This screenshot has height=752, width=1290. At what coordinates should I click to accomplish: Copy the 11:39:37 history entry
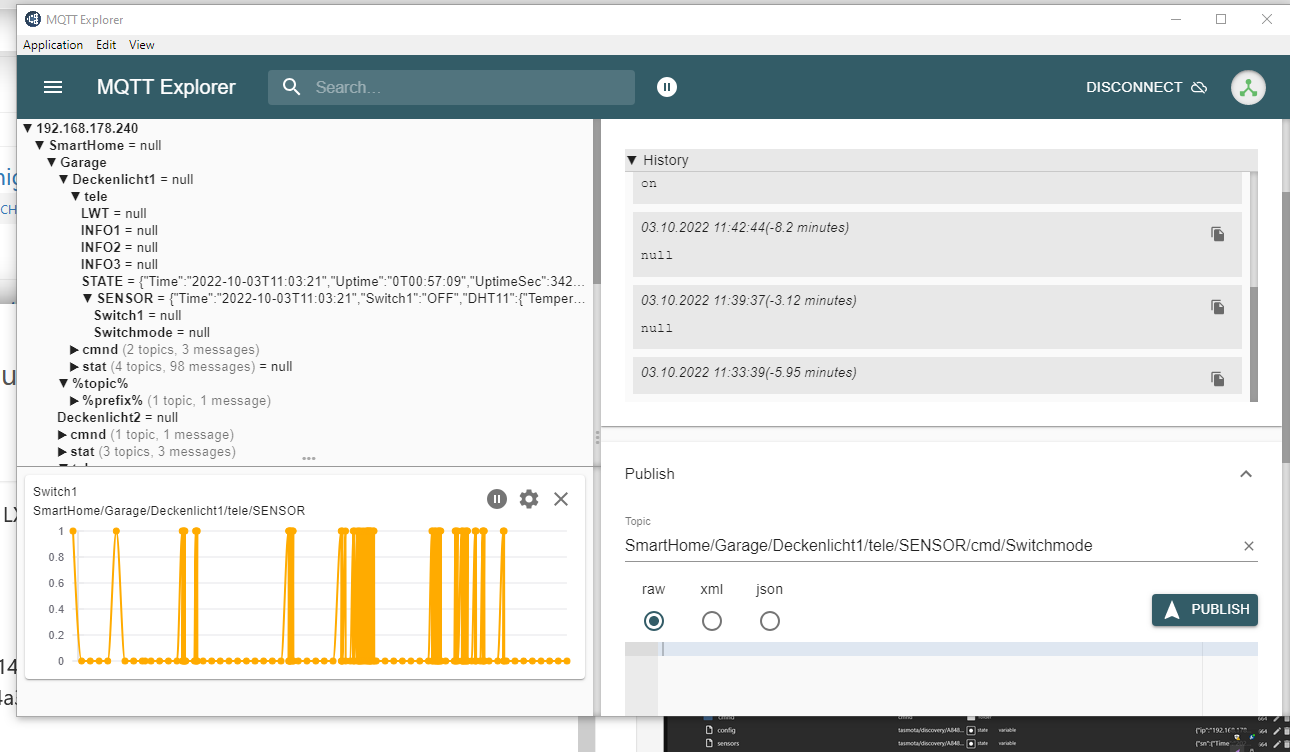tap(1217, 306)
